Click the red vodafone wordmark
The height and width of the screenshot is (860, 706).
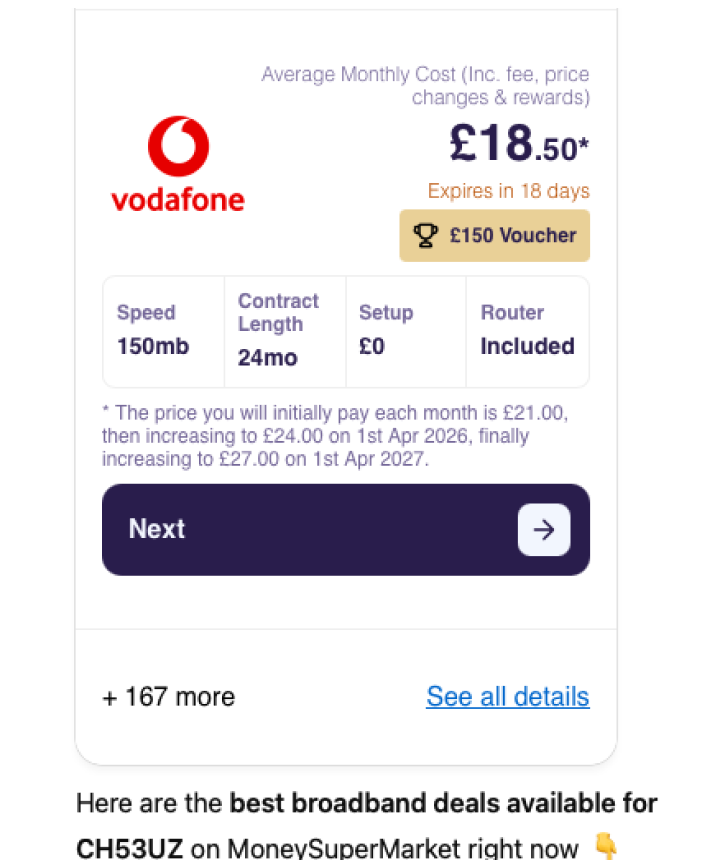178,200
